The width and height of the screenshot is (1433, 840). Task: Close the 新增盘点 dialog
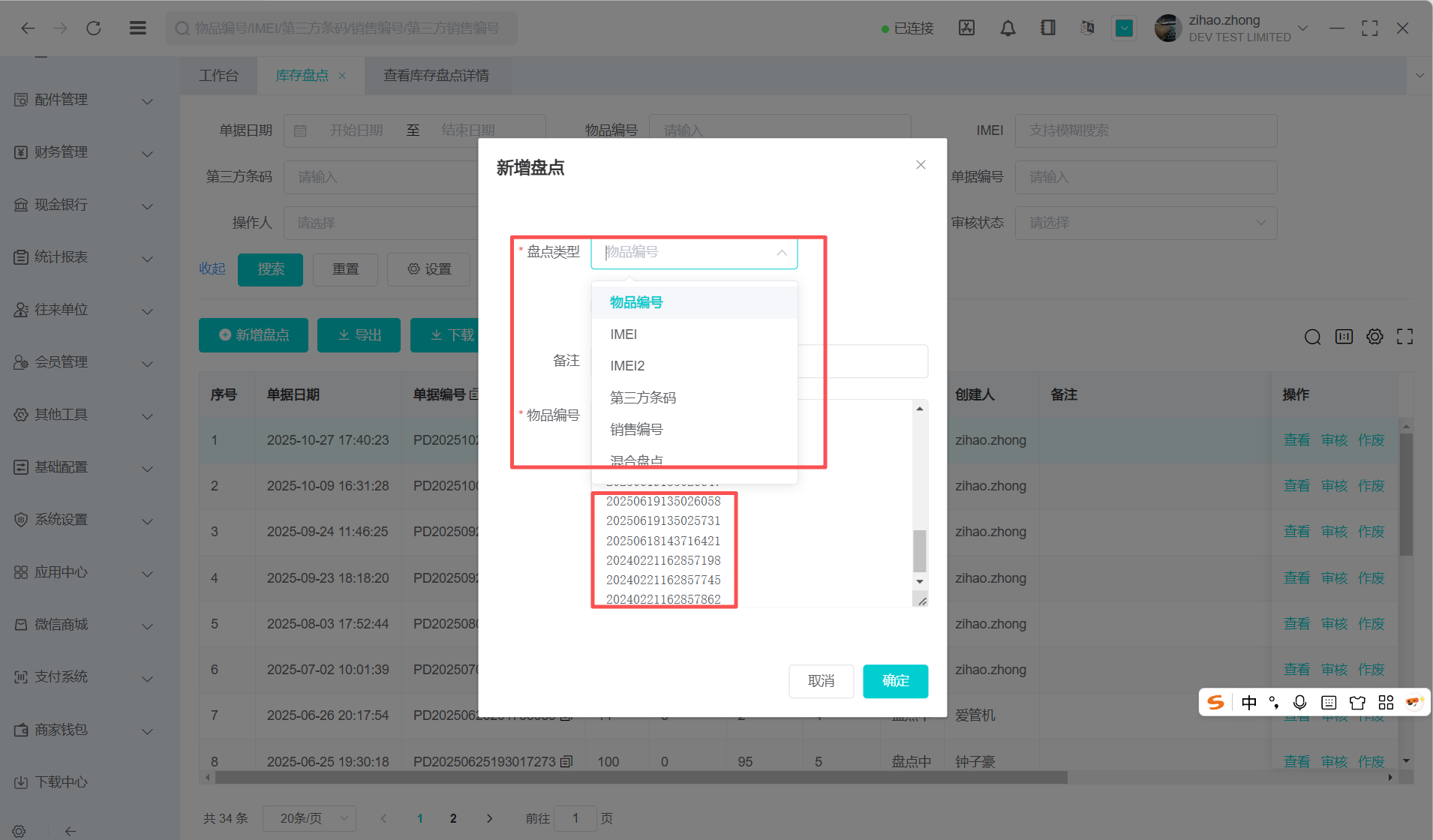[x=921, y=165]
